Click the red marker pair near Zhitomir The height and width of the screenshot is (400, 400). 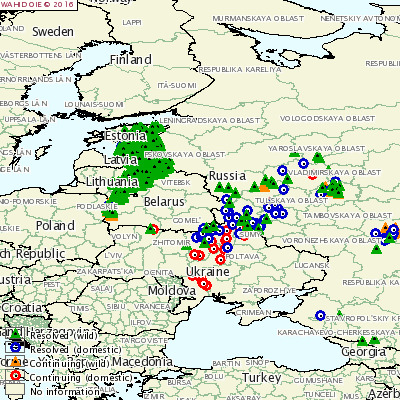click(197, 255)
